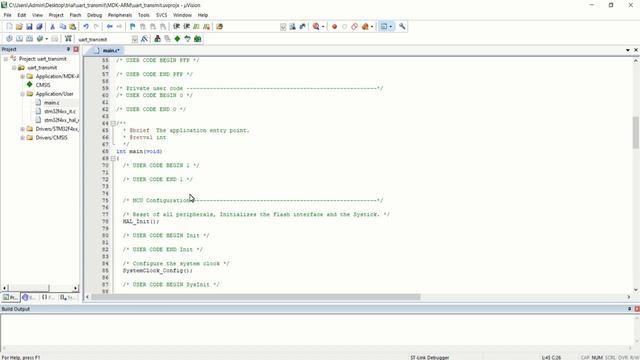Close the Build Output panel

coord(637,309)
